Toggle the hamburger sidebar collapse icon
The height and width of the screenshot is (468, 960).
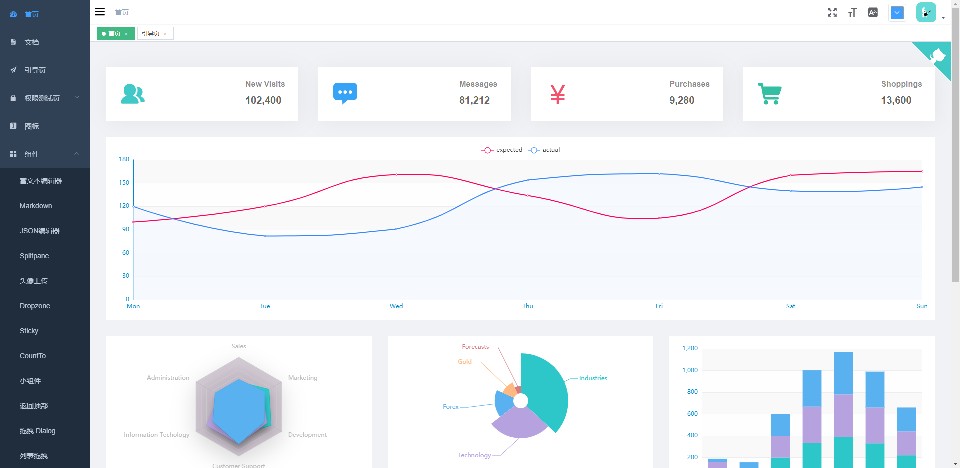point(100,12)
